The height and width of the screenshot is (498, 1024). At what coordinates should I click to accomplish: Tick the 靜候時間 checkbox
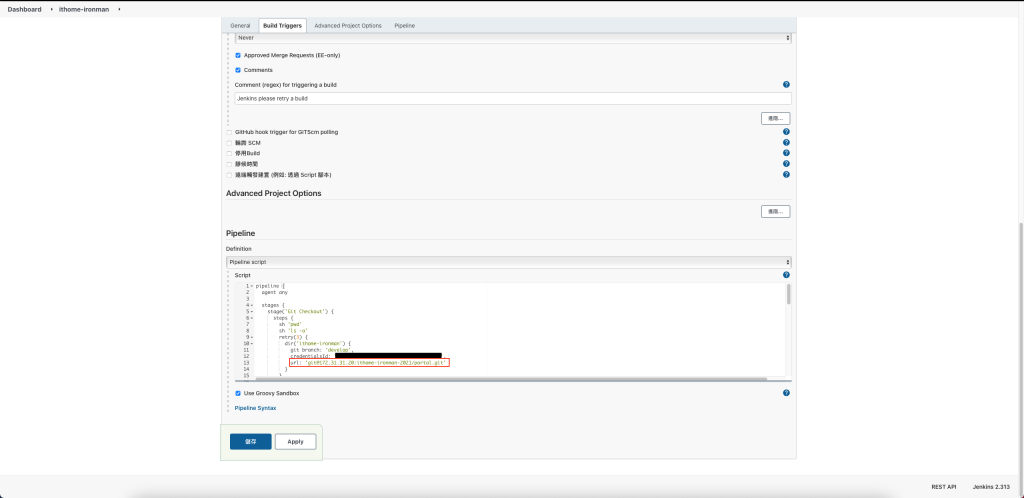(x=229, y=164)
